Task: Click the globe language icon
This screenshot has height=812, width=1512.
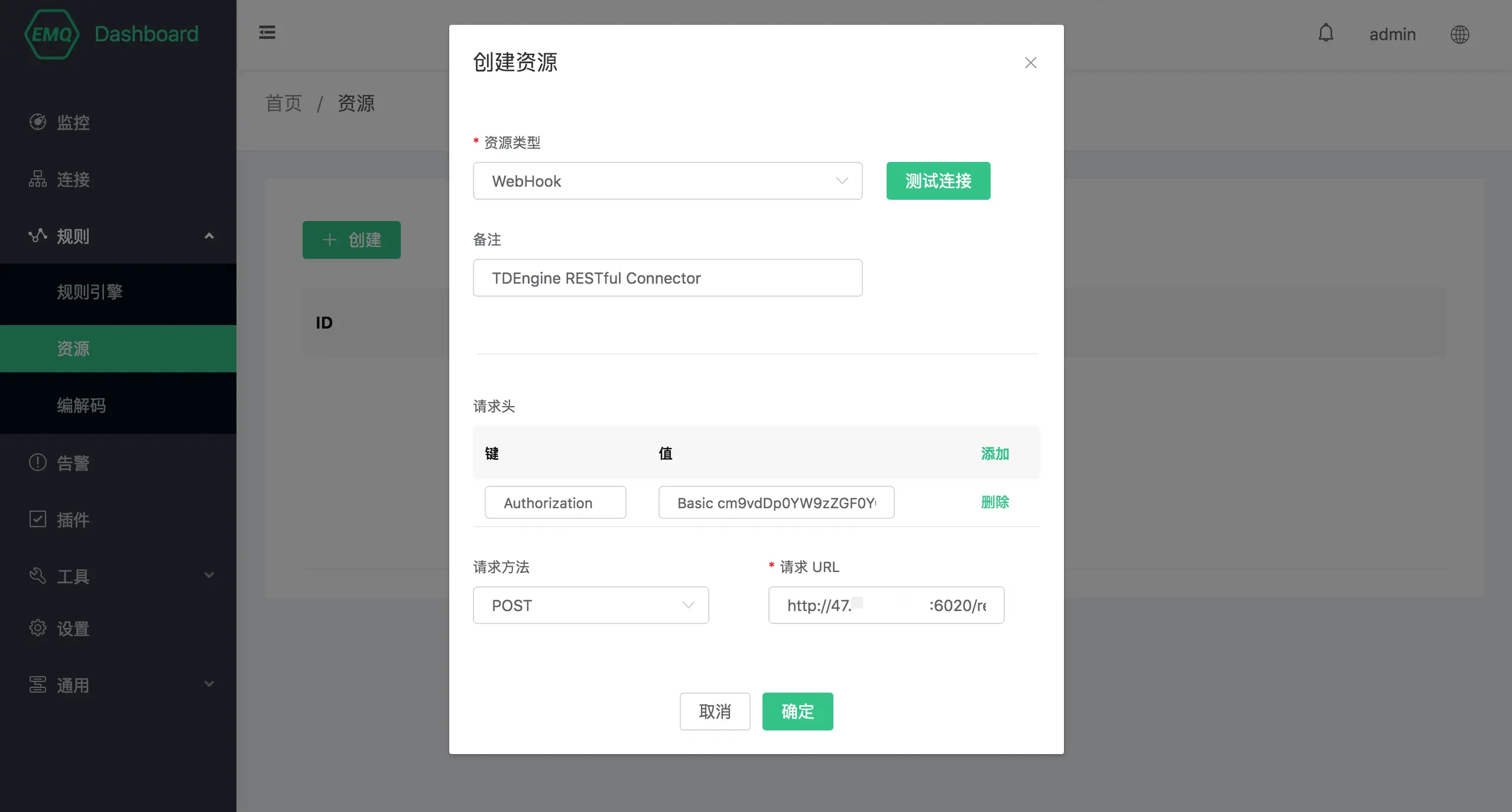Action: [1459, 34]
